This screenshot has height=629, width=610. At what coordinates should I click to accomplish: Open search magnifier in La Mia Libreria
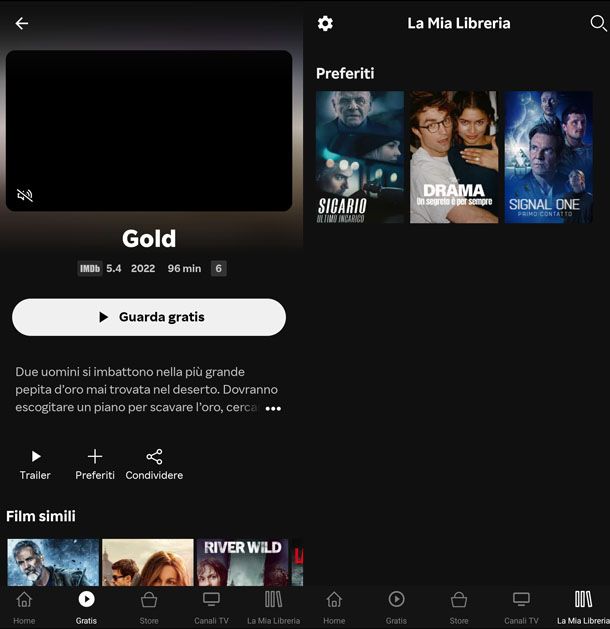coord(598,23)
